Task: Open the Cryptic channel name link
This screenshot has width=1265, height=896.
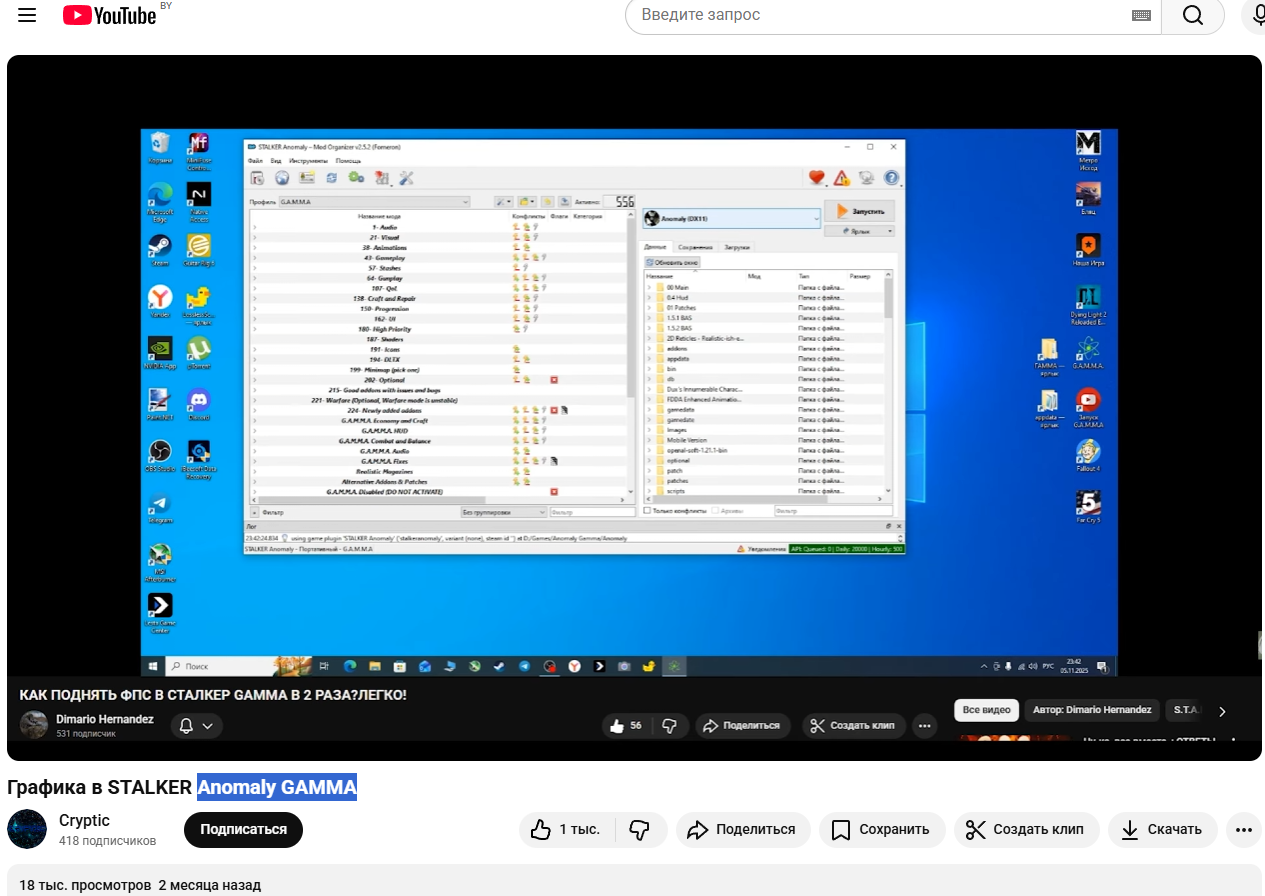Action: click(84, 820)
